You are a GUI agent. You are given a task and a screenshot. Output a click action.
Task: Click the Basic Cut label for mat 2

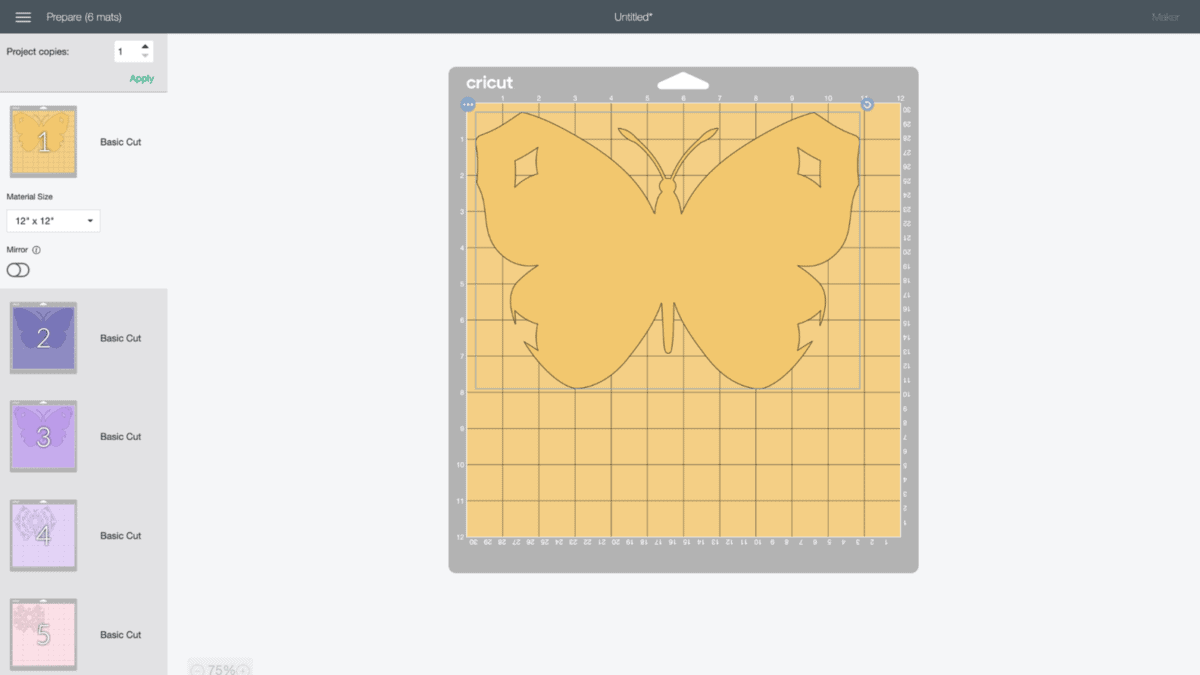pyautogui.click(x=120, y=338)
